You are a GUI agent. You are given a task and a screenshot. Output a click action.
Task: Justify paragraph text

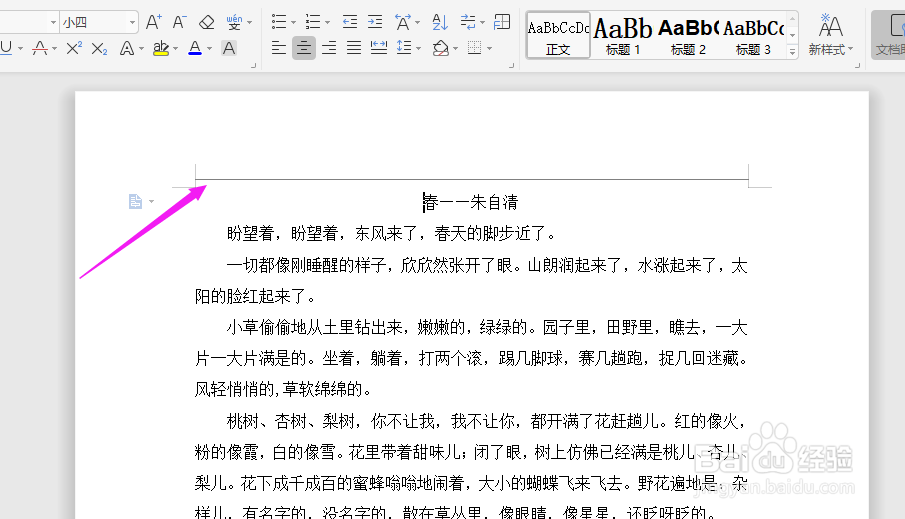point(354,48)
